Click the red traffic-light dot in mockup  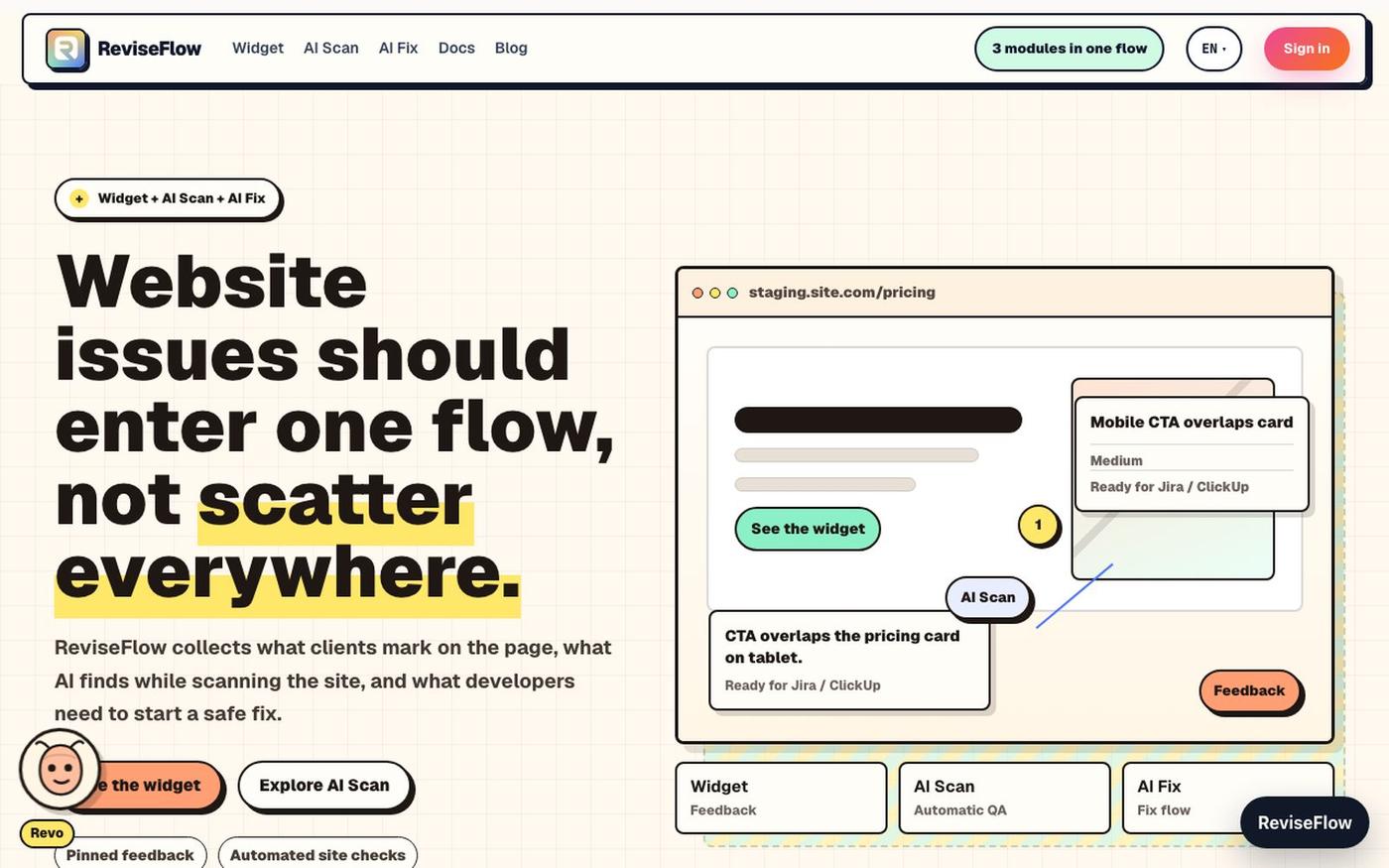[x=697, y=293]
